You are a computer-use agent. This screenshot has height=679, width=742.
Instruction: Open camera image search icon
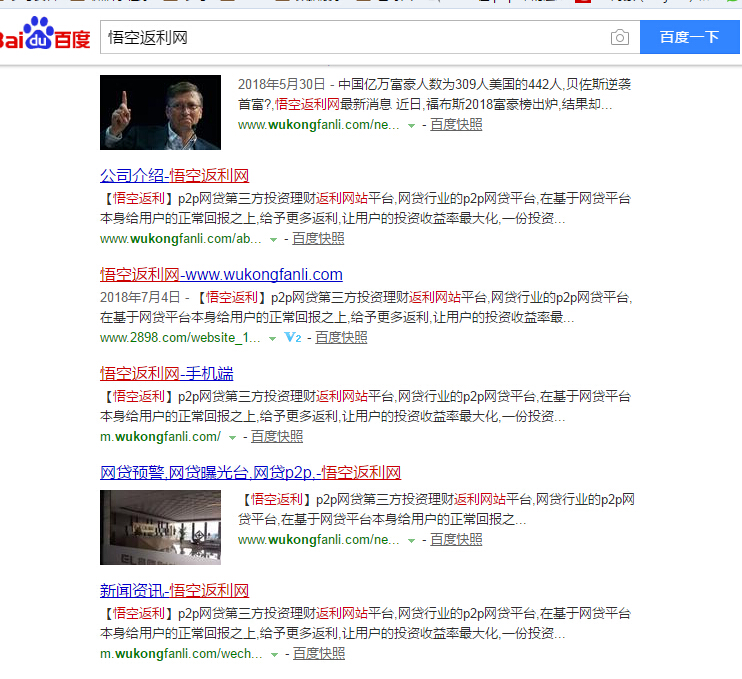[619, 37]
